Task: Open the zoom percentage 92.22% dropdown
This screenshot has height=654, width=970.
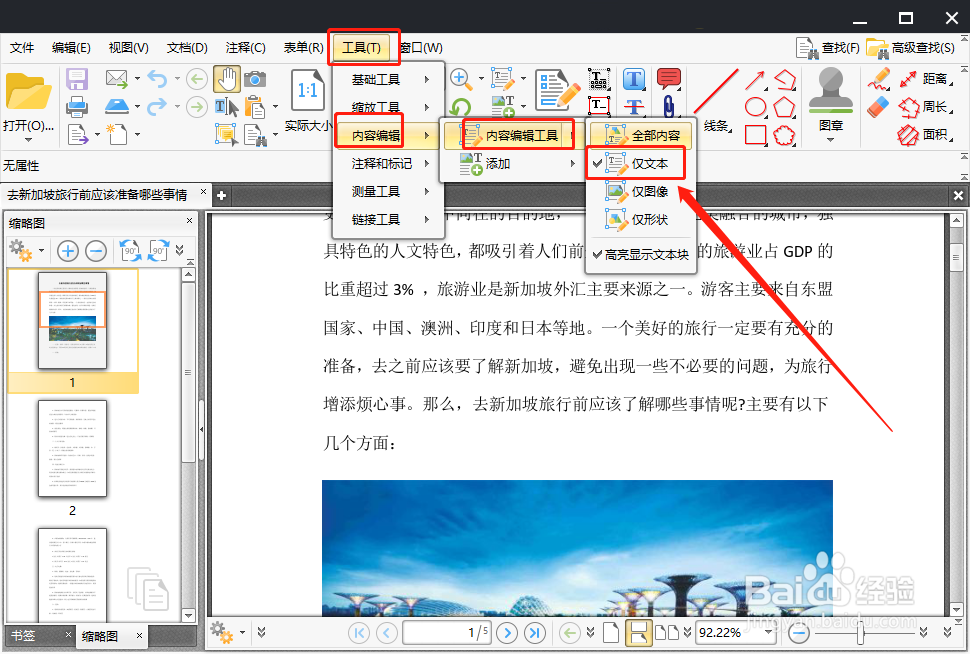Action: click(x=769, y=632)
